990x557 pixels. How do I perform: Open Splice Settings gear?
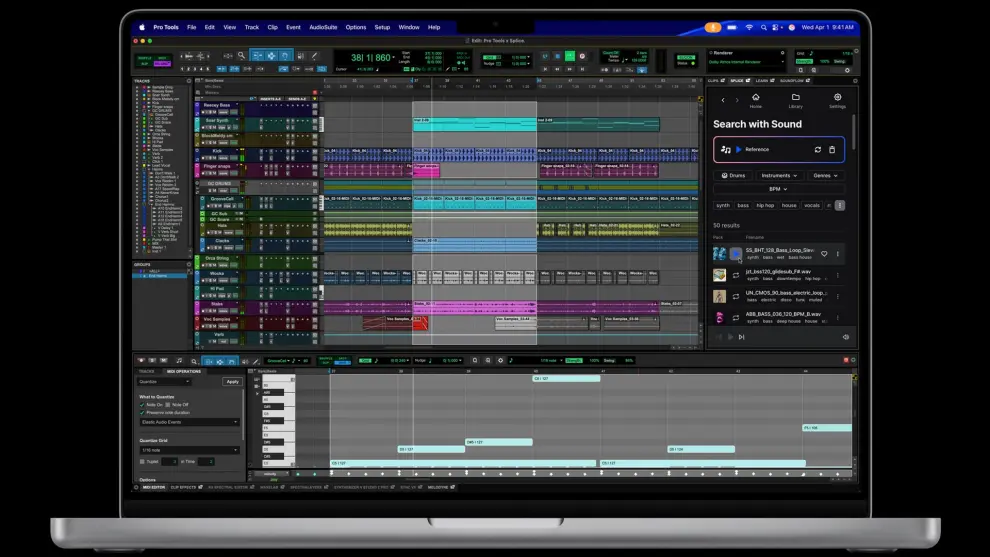(837, 99)
